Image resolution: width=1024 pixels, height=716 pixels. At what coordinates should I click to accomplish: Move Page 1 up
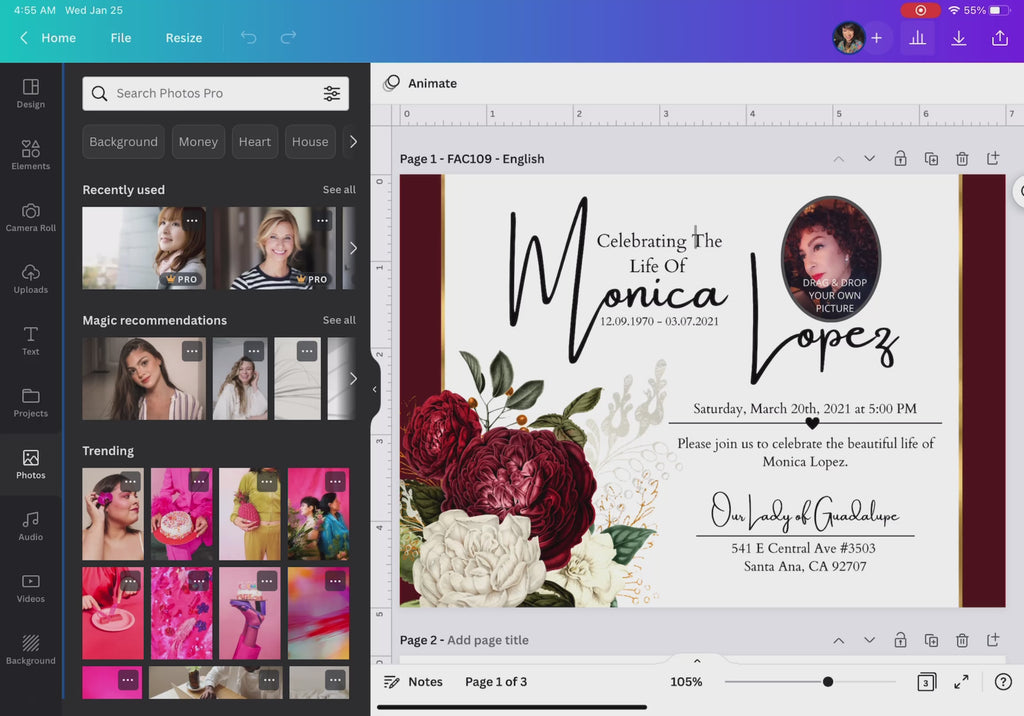(839, 159)
